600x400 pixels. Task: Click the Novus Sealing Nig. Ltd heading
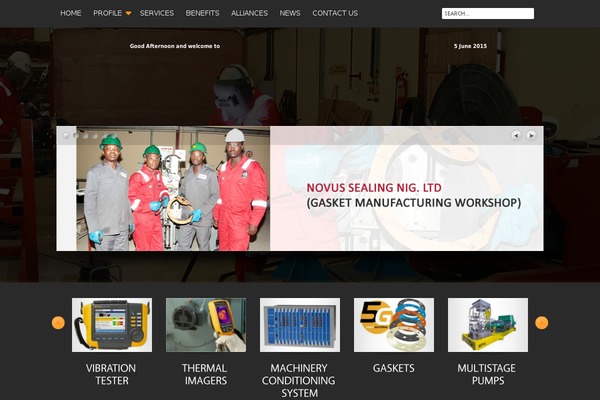coord(374,188)
